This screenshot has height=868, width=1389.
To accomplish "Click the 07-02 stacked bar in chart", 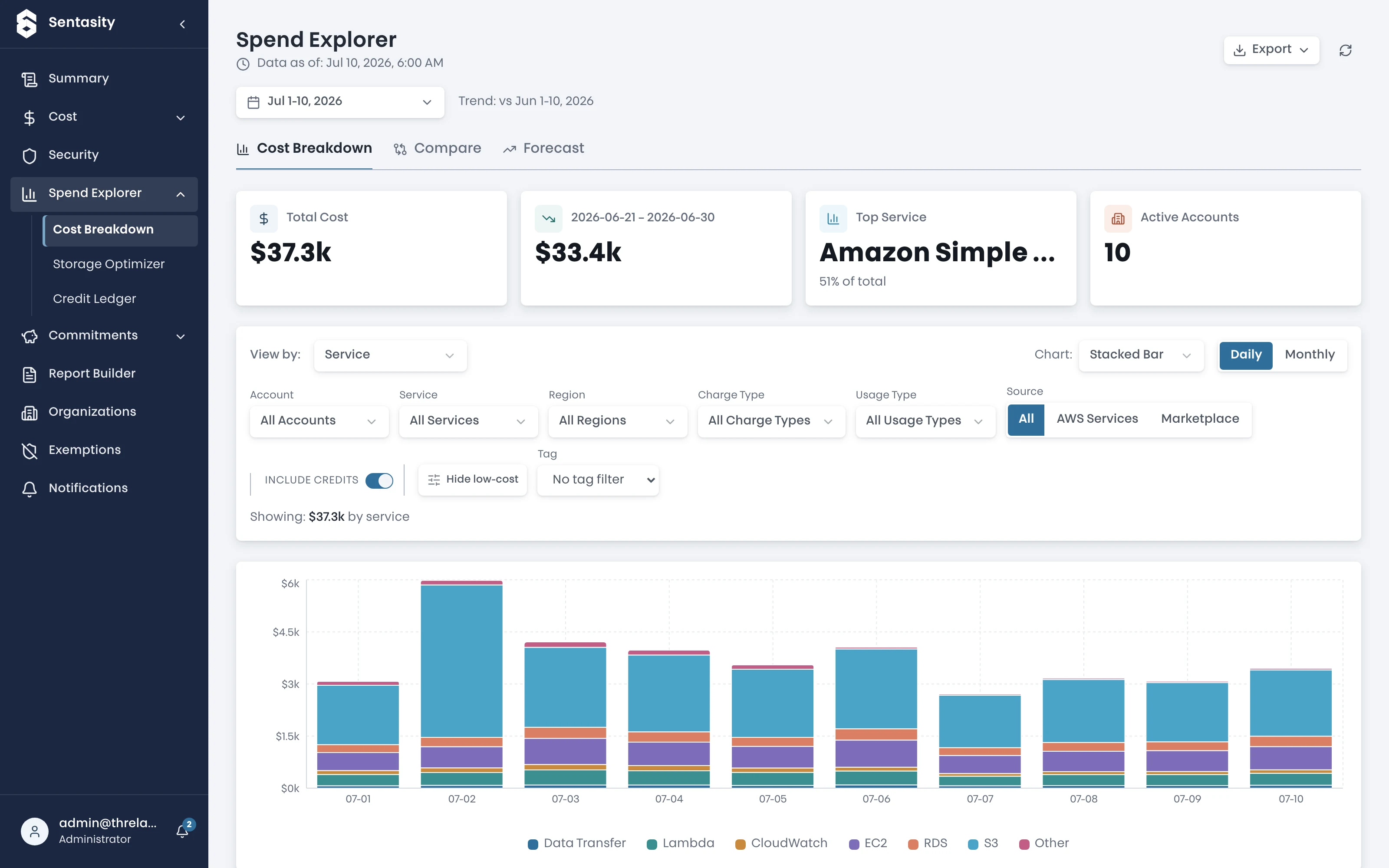I will click(461, 684).
